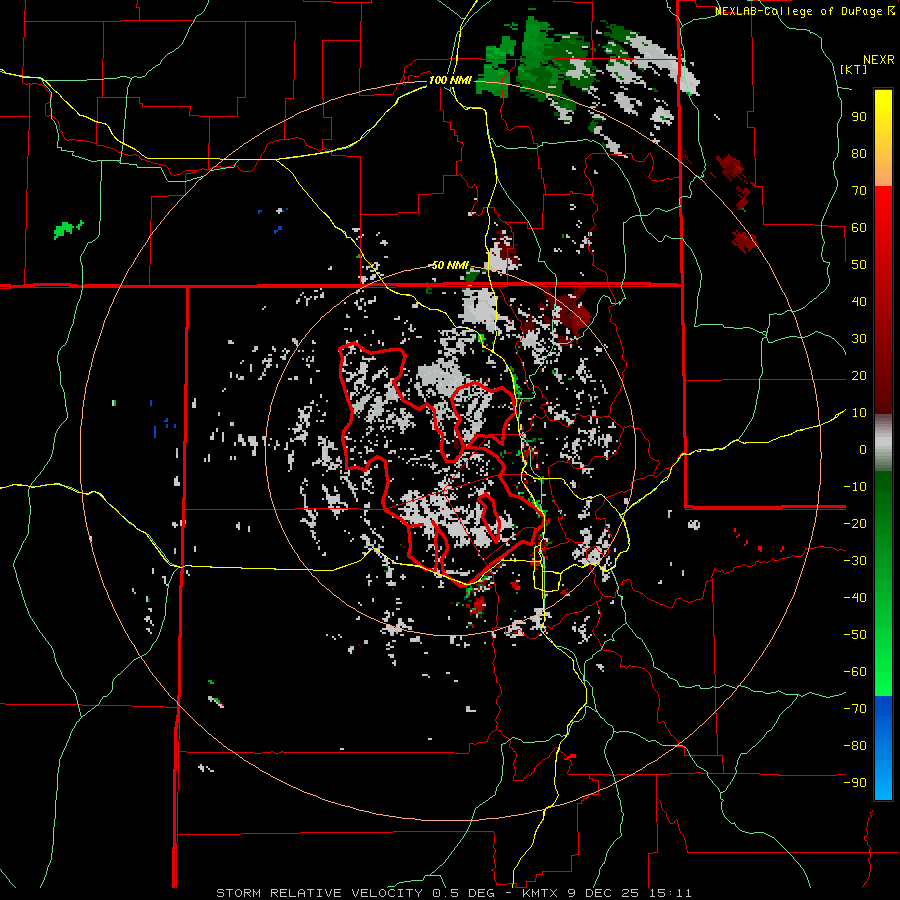Select the 20 value on velocity scale
Screen dimensions: 900x900
(859, 376)
